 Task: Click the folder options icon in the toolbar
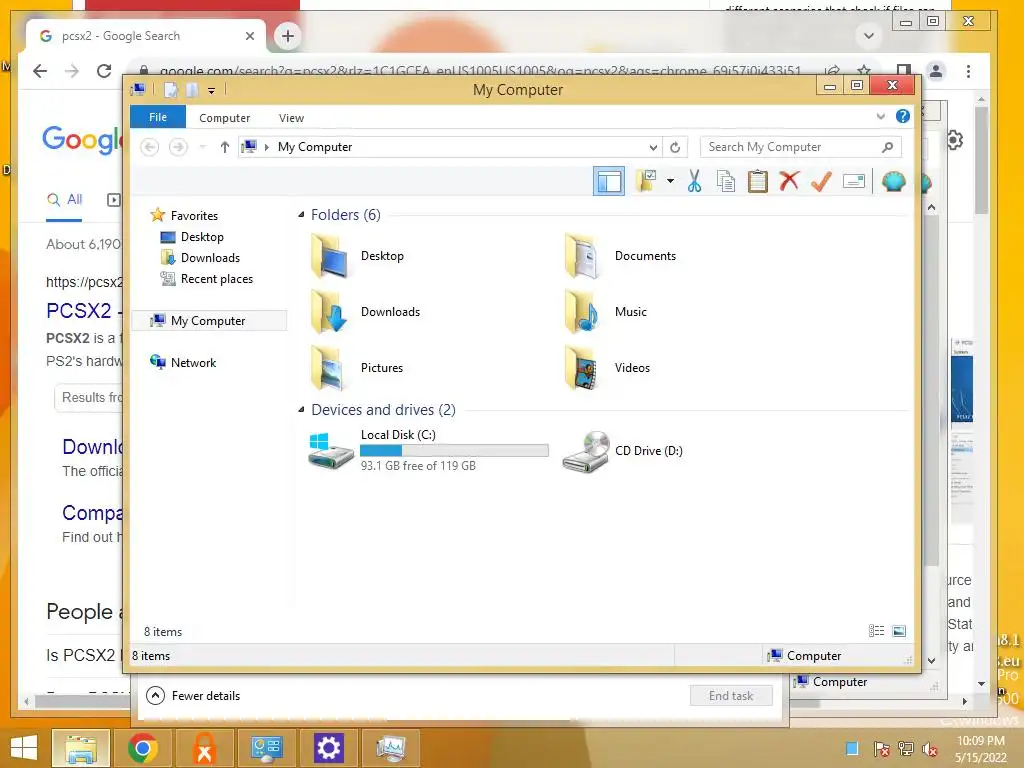point(647,181)
